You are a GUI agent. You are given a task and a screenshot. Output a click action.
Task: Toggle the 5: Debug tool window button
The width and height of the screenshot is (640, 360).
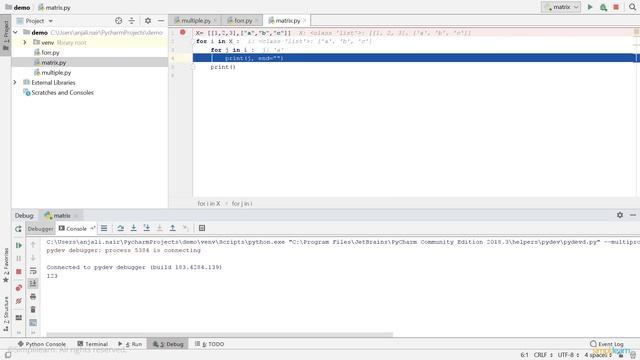pos(168,344)
